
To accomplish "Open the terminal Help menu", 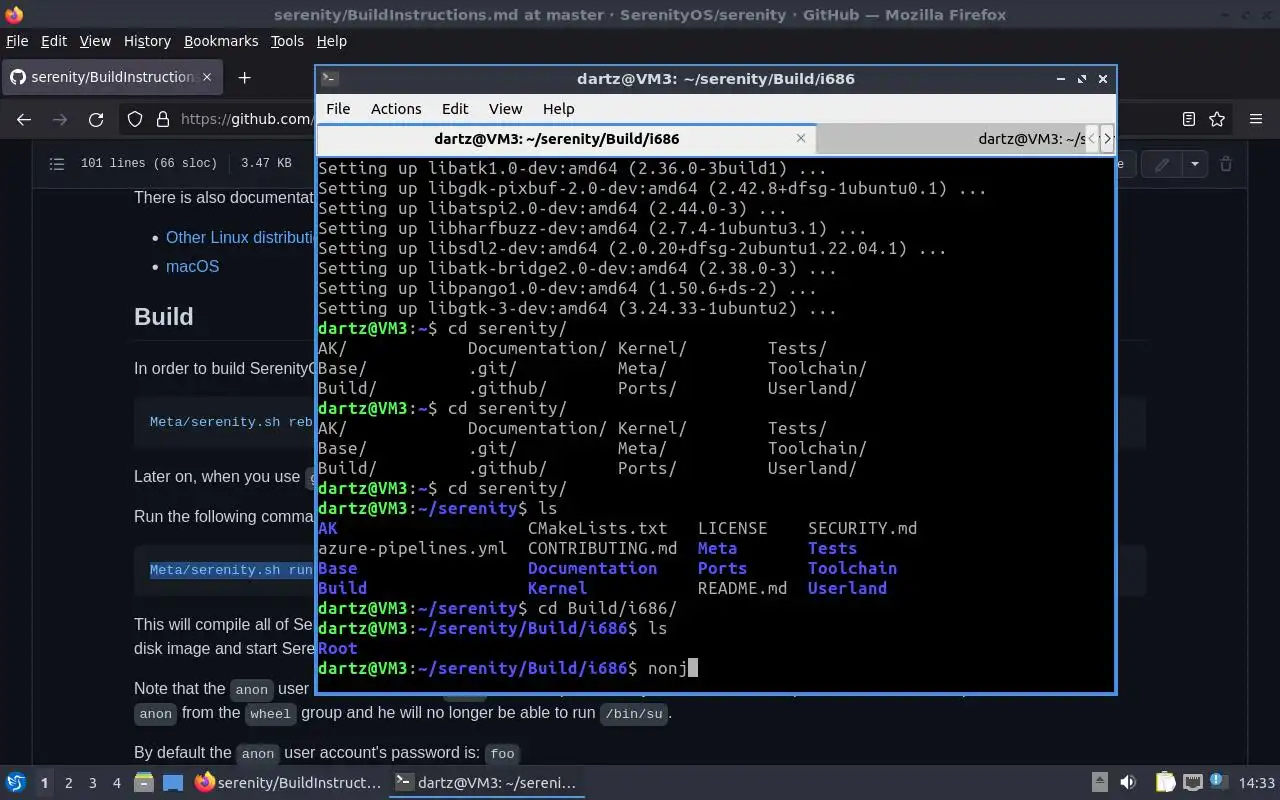I will (558, 109).
